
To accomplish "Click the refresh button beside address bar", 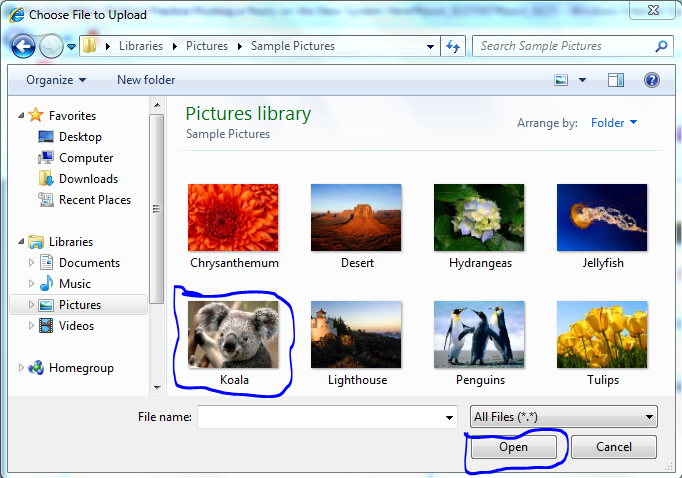I will 454,46.
